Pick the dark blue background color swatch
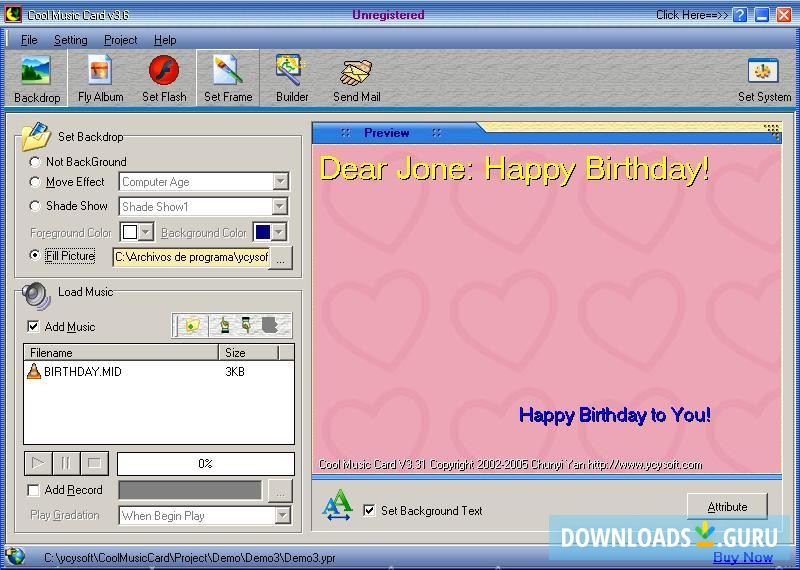This screenshot has width=800, height=570. tap(262, 232)
